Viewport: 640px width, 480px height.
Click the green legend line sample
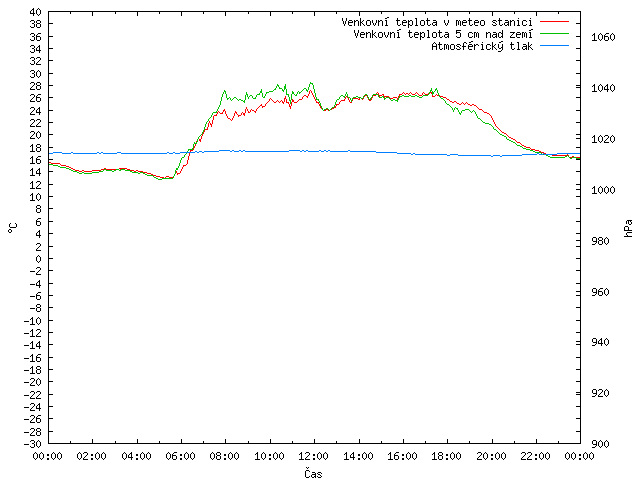[x=554, y=33]
